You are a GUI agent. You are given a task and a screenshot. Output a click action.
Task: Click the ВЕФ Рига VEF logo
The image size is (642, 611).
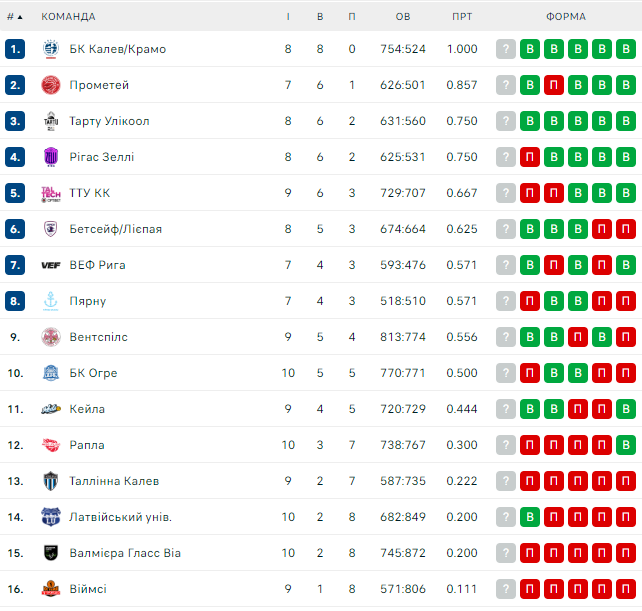tap(51, 265)
